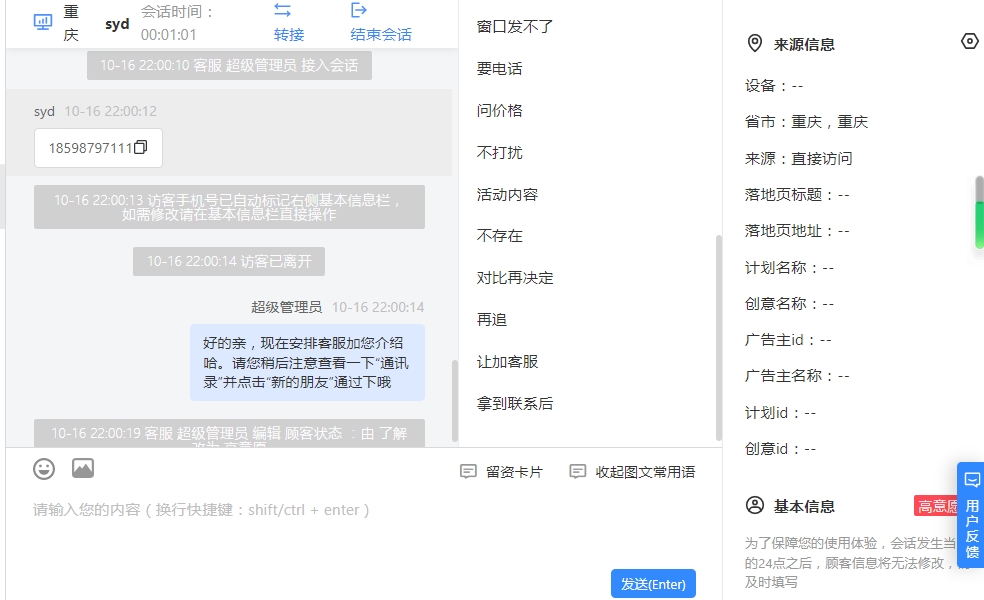Click the 会话时间 00:01:01 timer
Screen dimensions: 984x600
[x=177, y=23]
